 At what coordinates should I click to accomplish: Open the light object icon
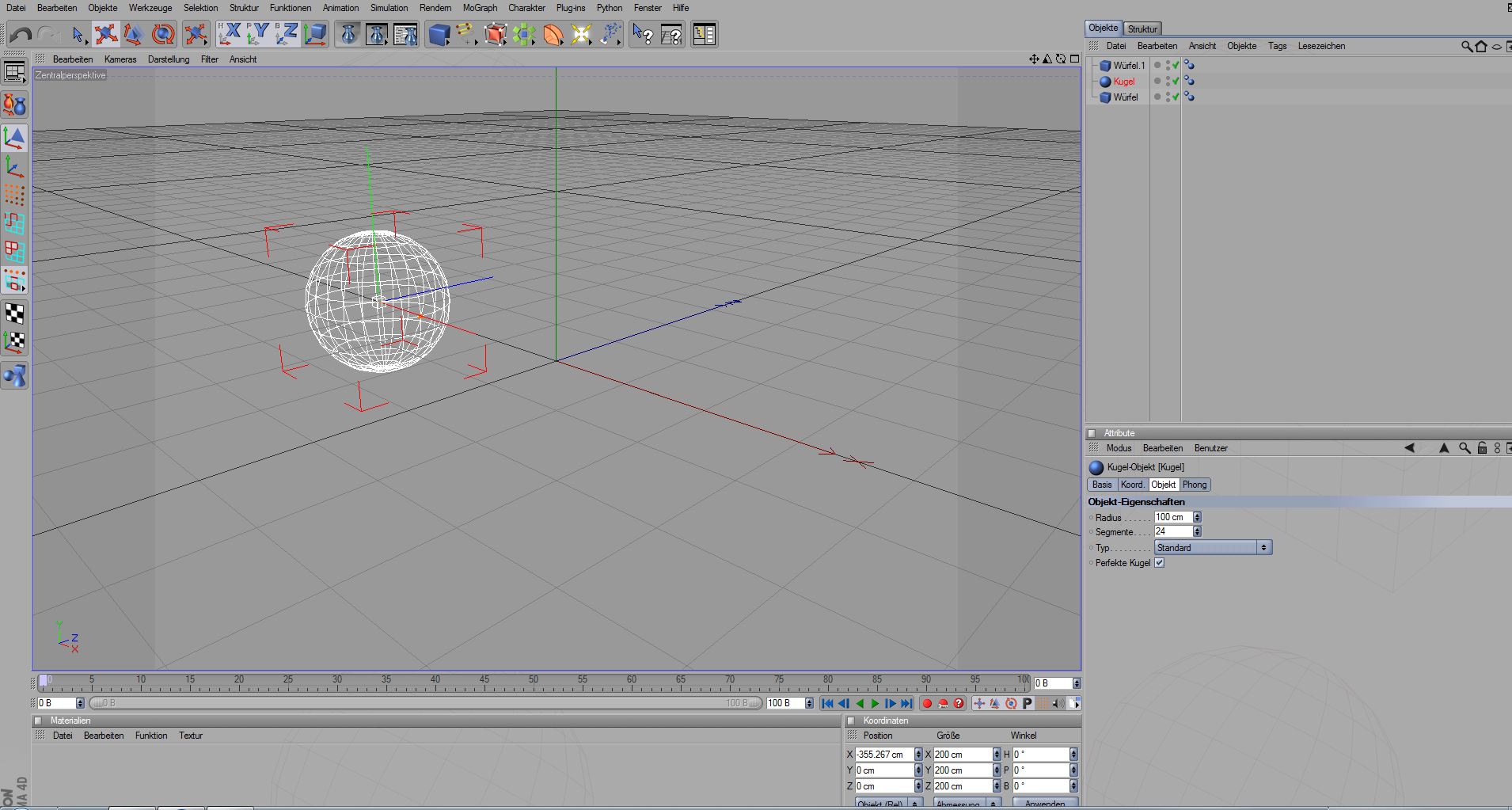[581, 34]
